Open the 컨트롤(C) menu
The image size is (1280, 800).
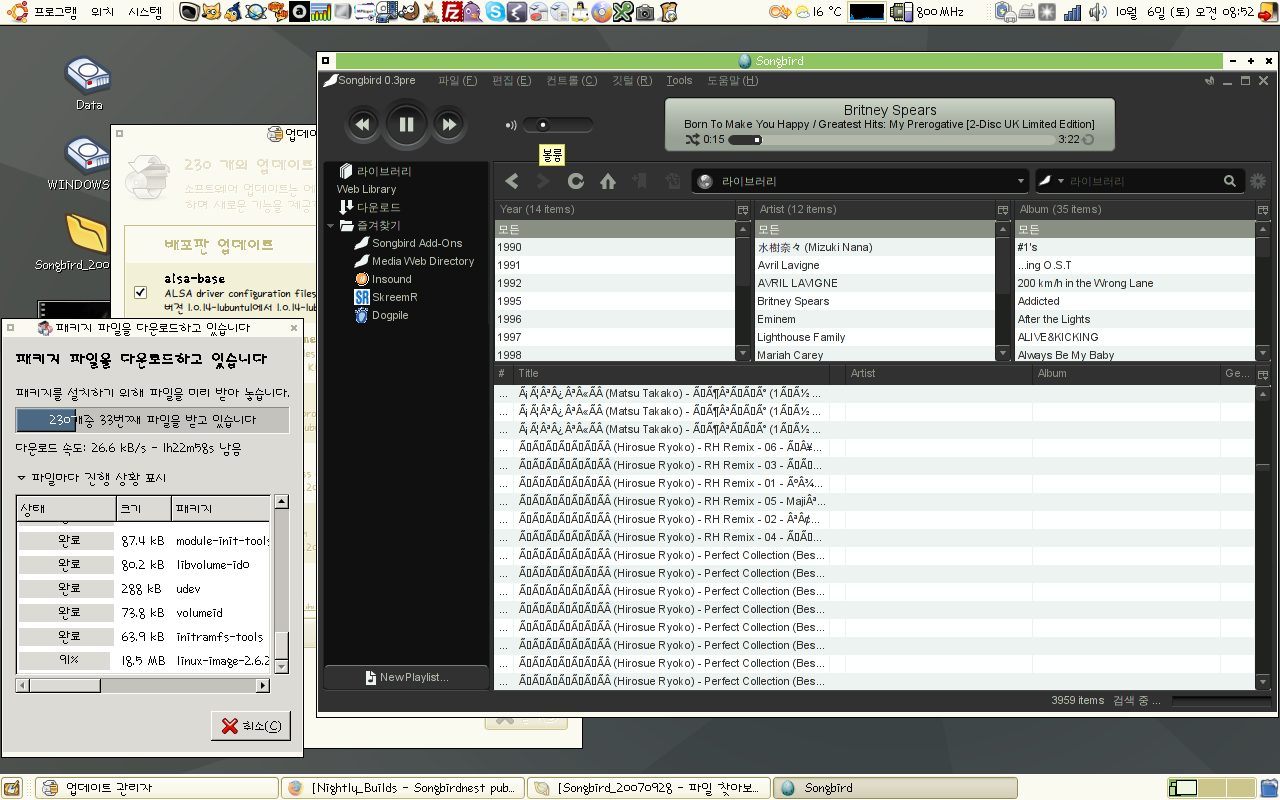[571, 81]
